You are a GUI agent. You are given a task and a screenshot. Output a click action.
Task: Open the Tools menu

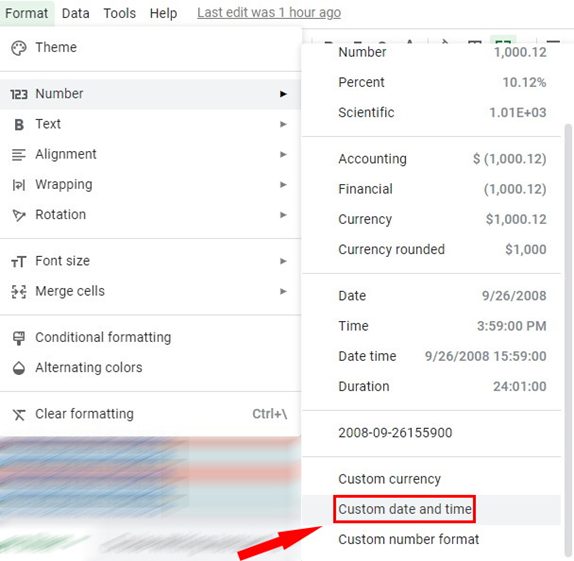pyautogui.click(x=119, y=13)
